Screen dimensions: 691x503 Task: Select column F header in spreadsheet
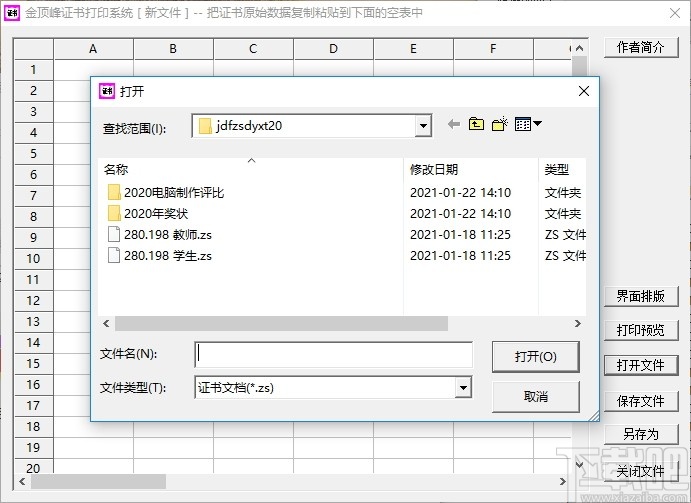click(493, 49)
